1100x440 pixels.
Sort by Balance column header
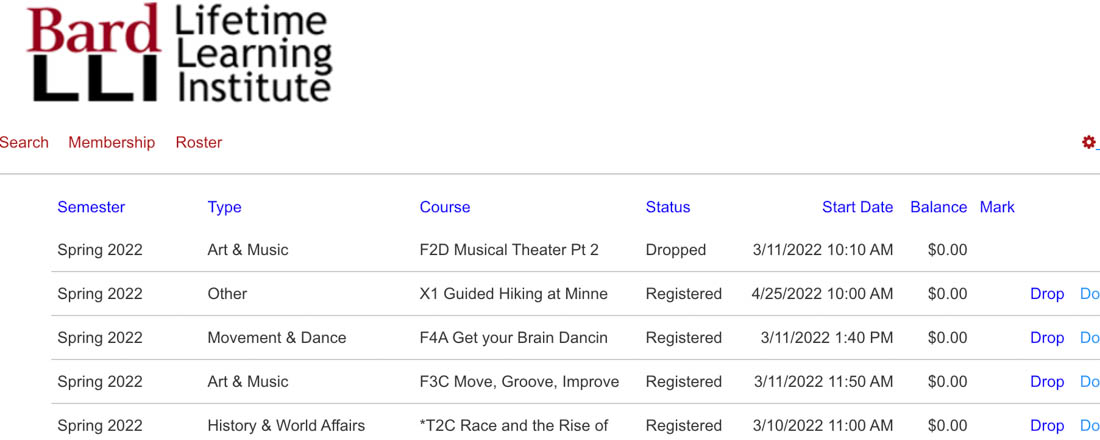(939, 207)
